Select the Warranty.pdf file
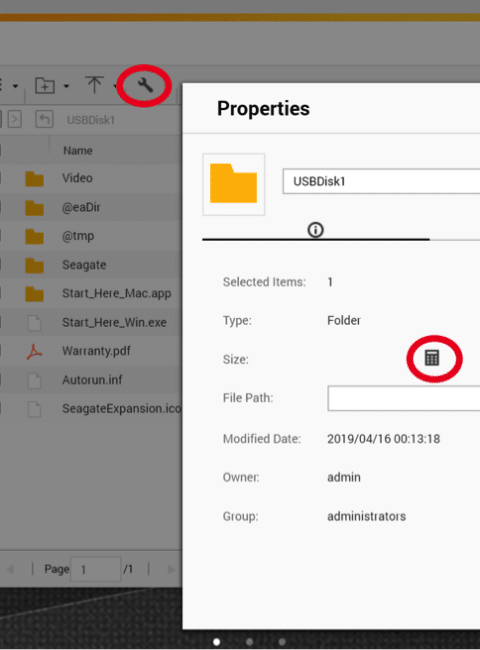The image size is (480, 650). pos(90,351)
